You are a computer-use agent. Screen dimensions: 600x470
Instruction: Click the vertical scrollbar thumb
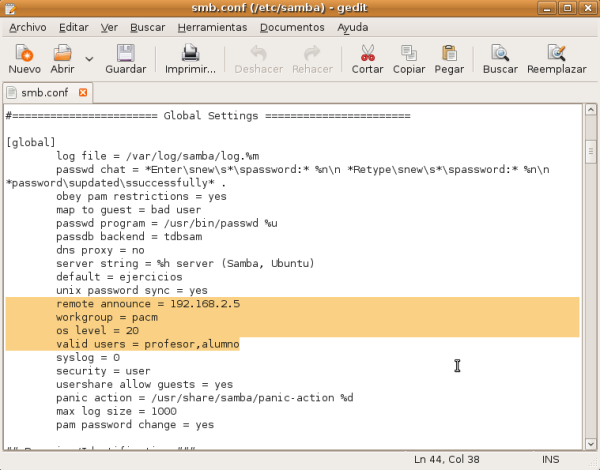(x=591, y=150)
